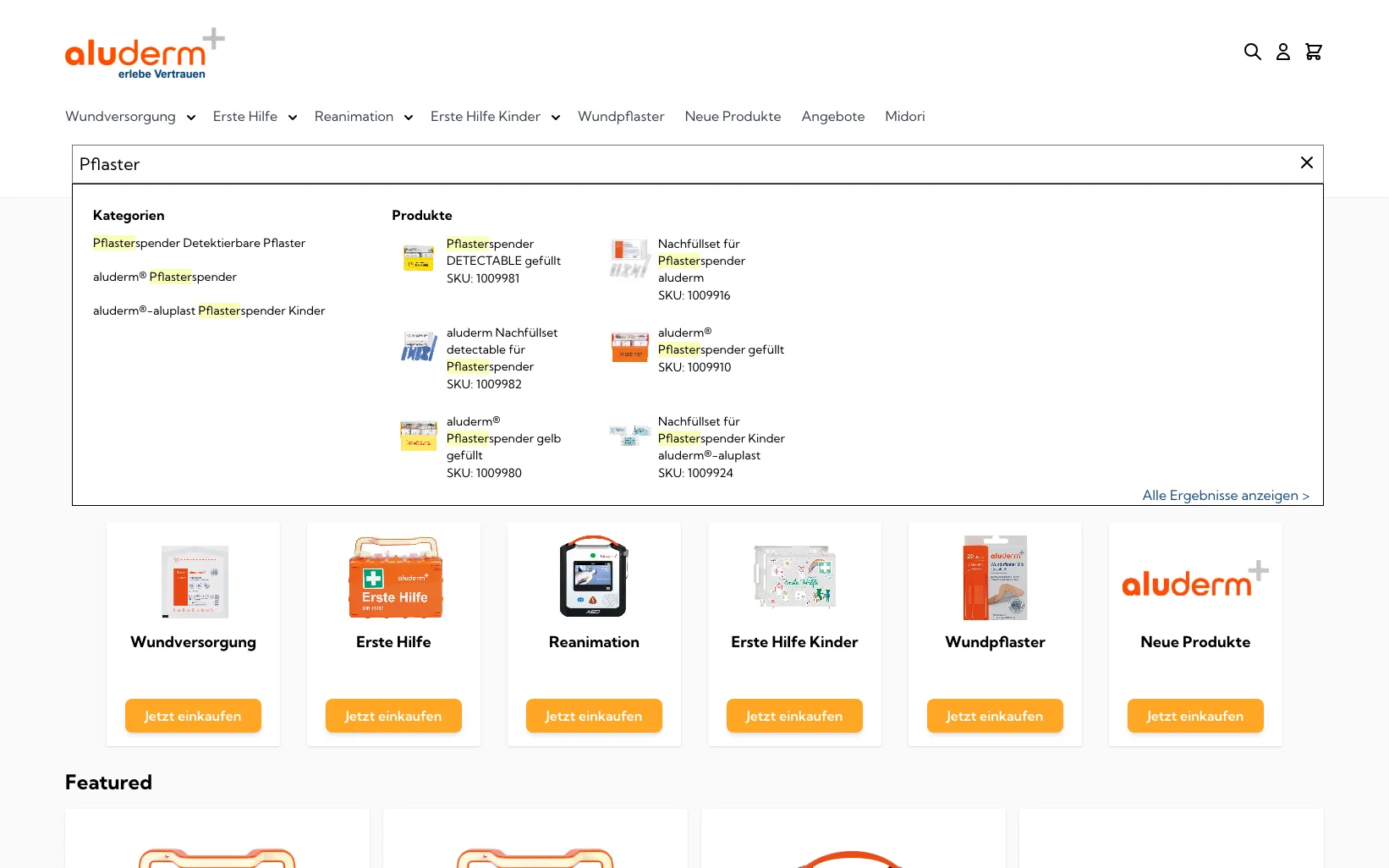Click Alle Ergebnisse anzeigen link
Screen dimensions: 1389x868
pyautogui.click(x=1226, y=496)
